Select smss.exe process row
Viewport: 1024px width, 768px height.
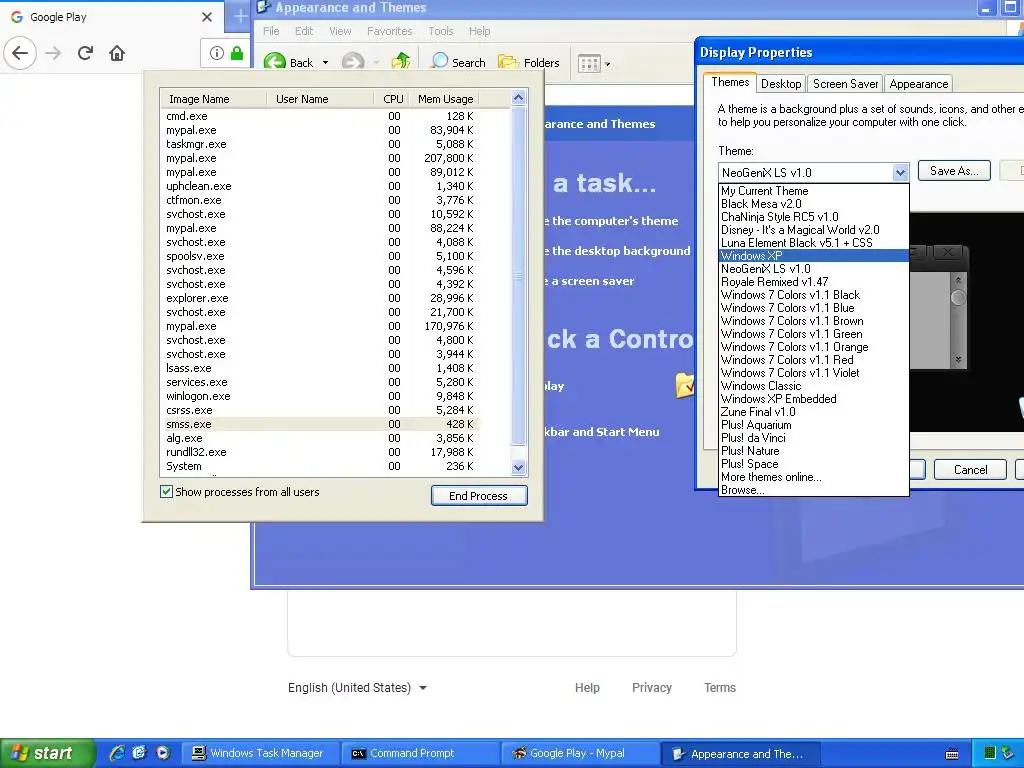pyautogui.click(x=320, y=424)
